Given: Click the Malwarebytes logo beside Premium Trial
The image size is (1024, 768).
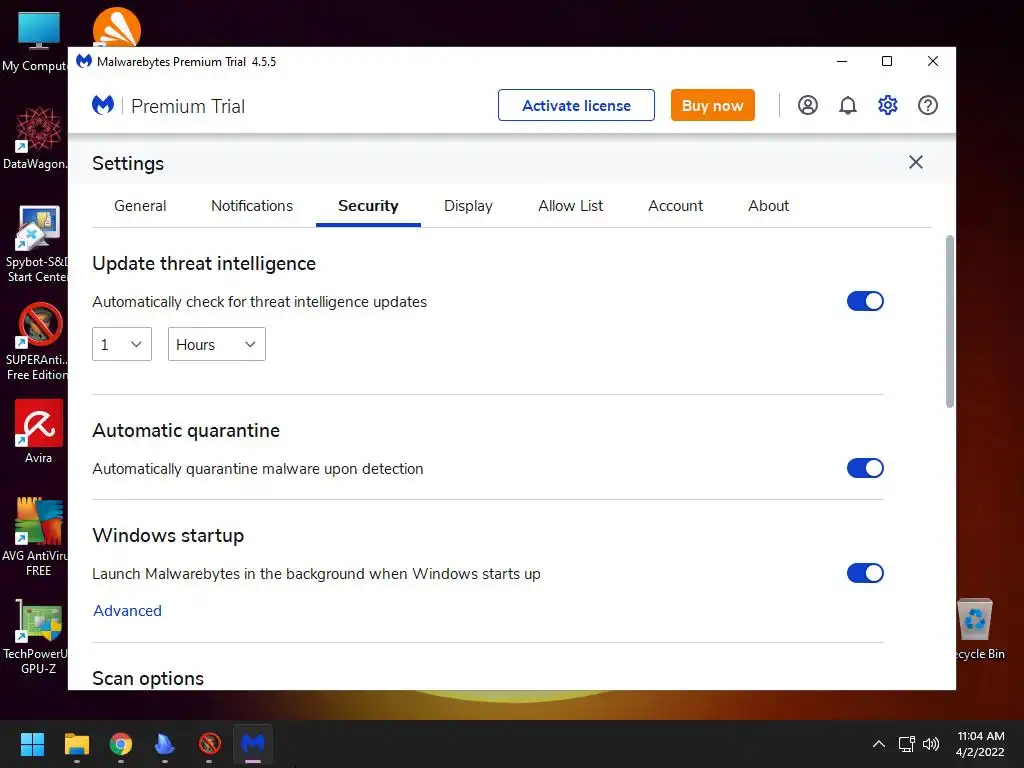Looking at the screenshot, I should [103, 105].
